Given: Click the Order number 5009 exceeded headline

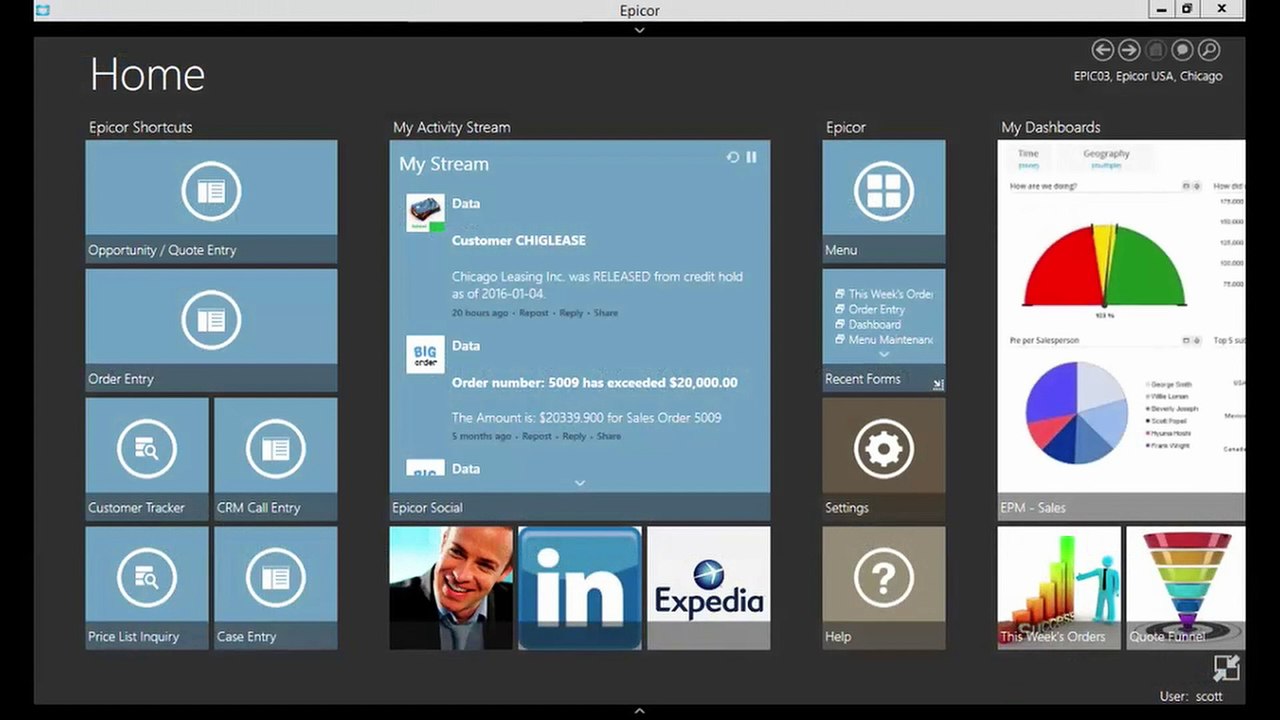Looking at the screenshot, I should pos(595,382).
